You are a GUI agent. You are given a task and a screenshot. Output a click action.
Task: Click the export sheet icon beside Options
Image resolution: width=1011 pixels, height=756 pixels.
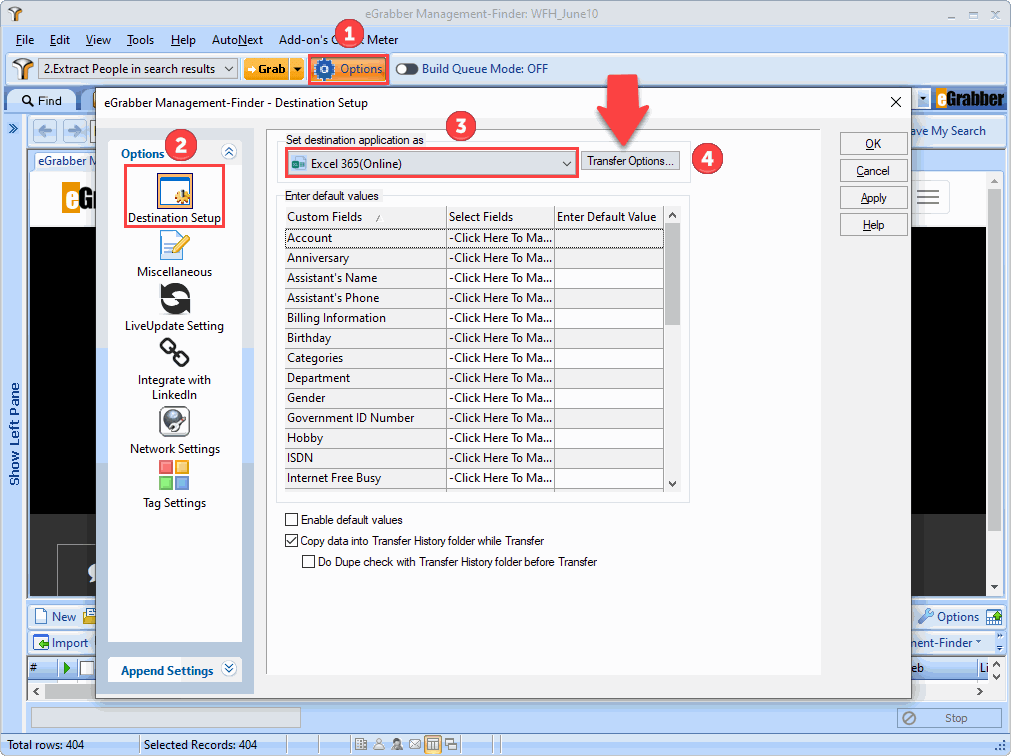click(x=994, y=617)
